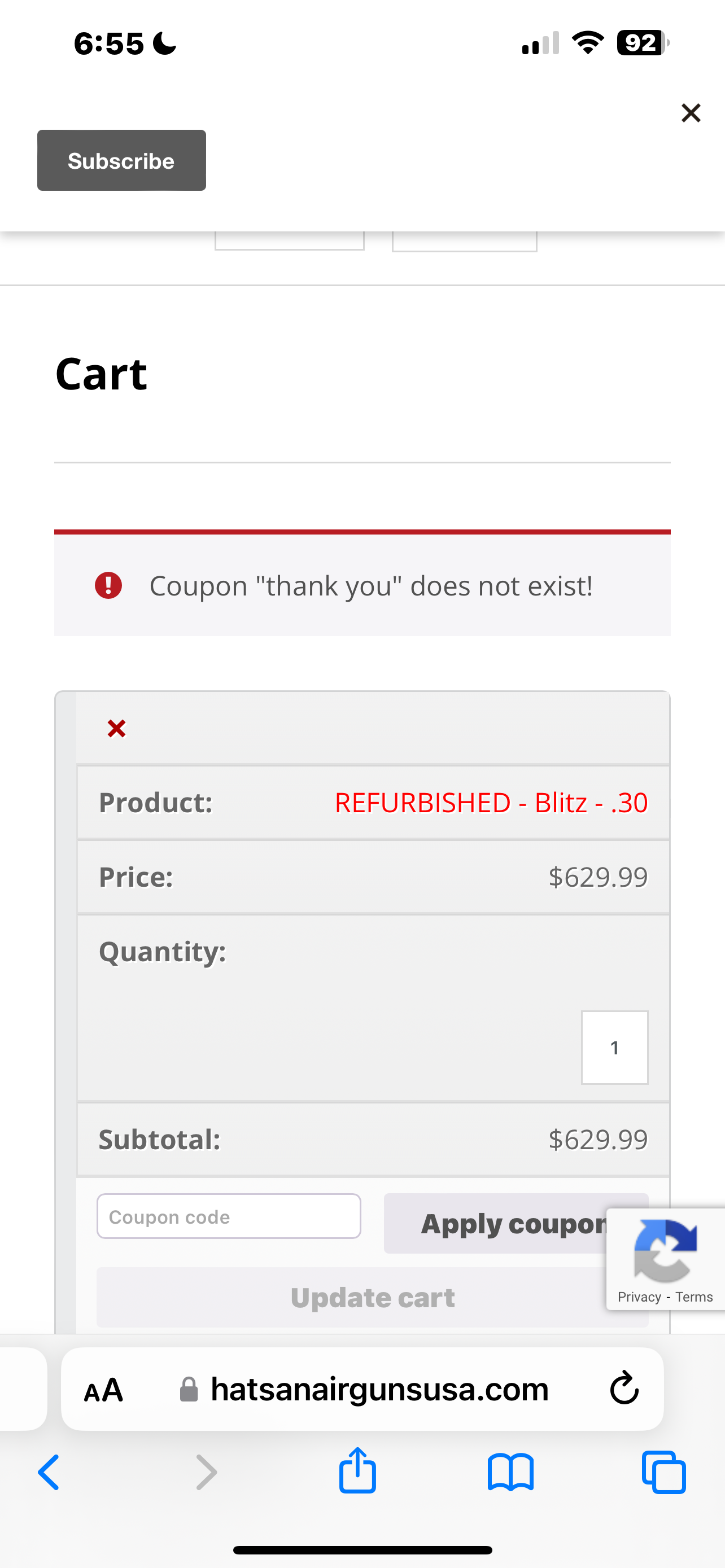This screenshot has width=725, height=1568.
Task: Open Safari's AA page settings menu
Action: (103, 1390)
